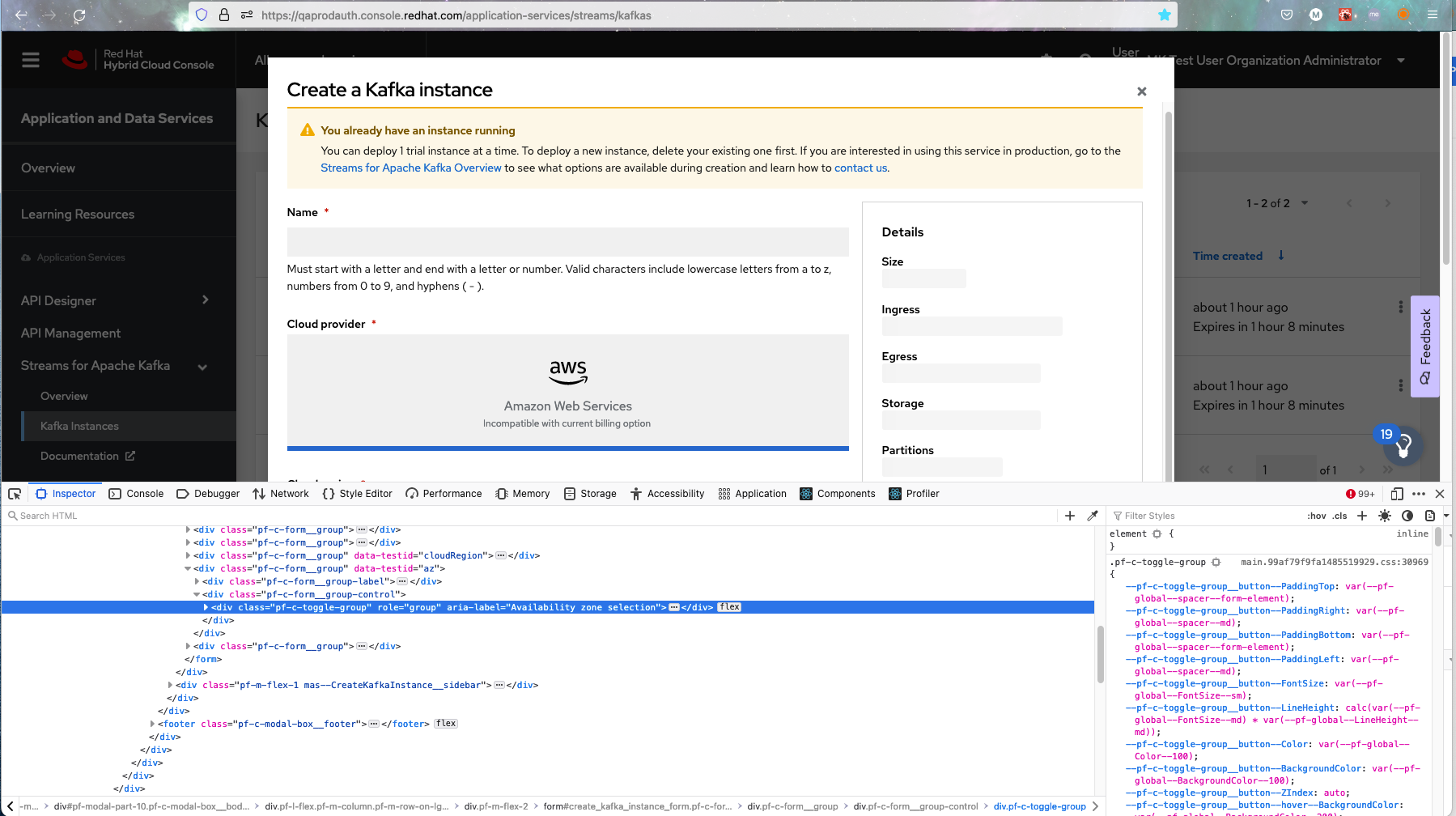Open the Application tab in DevTools
The width and height of the screenshot is (1456, 816).
coord(752,494)
